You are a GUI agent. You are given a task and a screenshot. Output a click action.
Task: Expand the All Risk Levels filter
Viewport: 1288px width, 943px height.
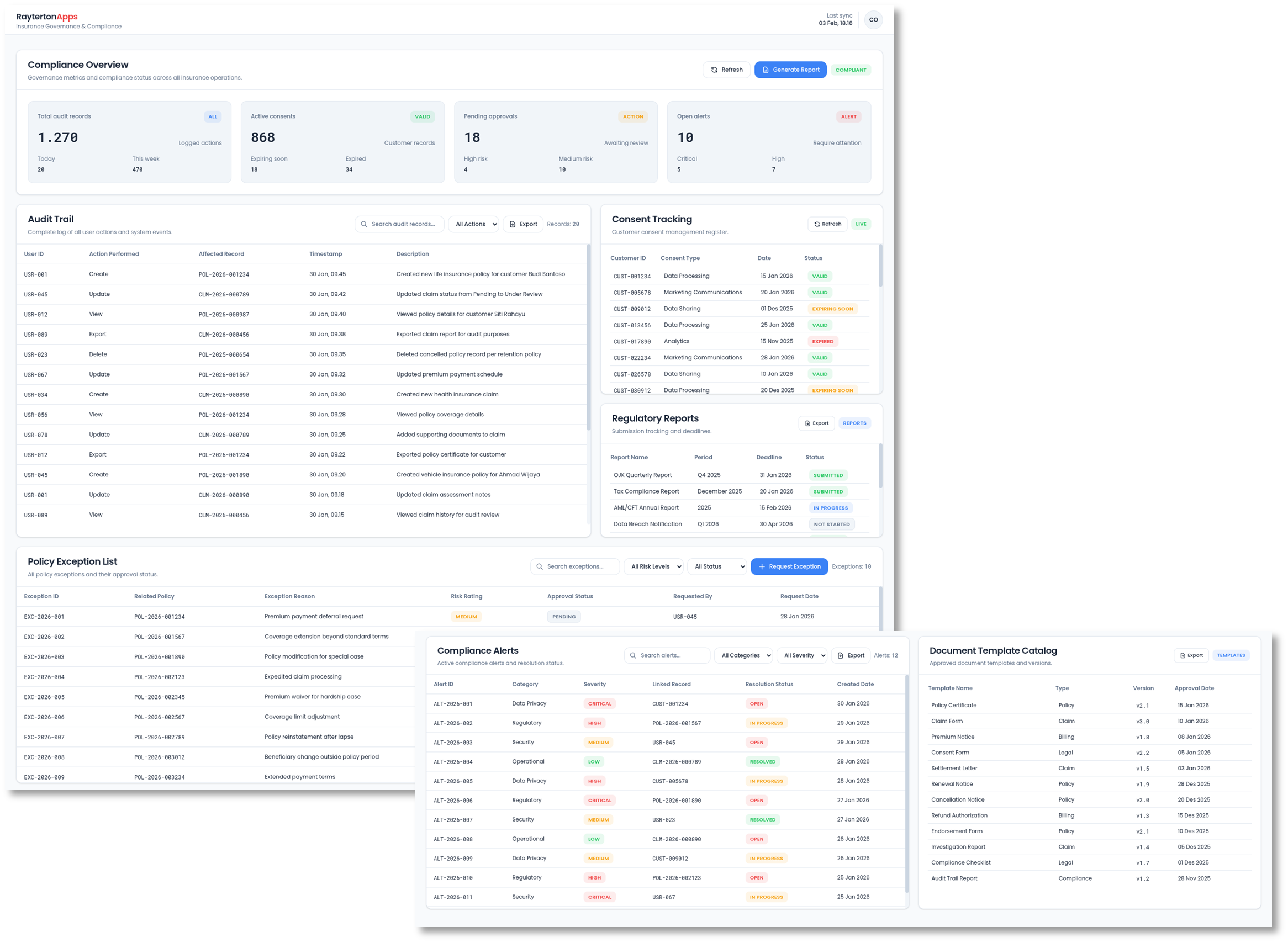point(654,567)
